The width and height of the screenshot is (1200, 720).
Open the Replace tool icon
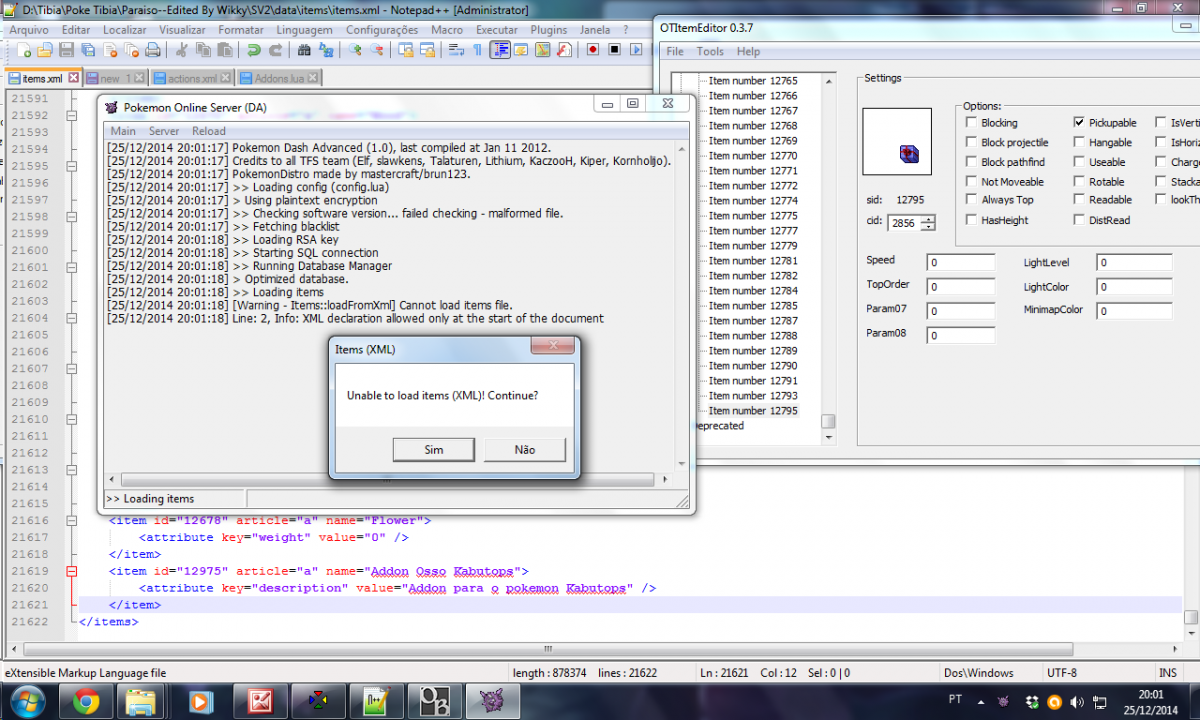[327, 50]
